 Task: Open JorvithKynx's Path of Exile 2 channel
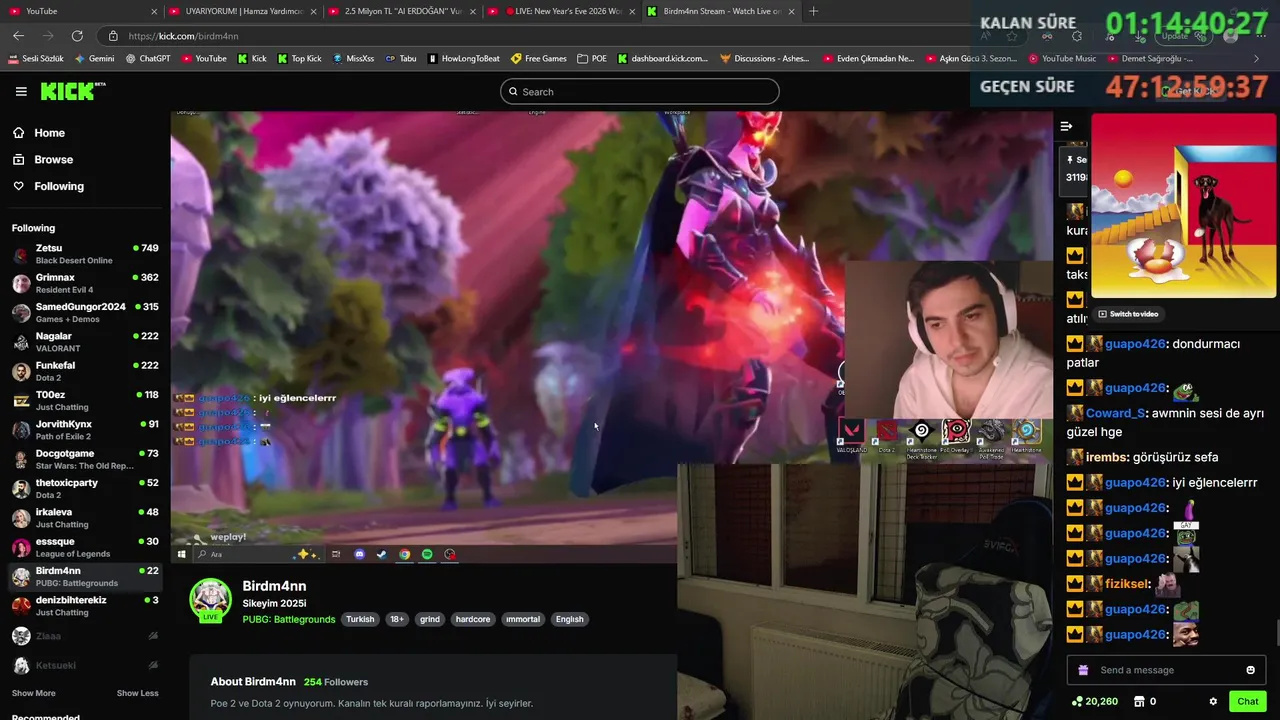85,430
